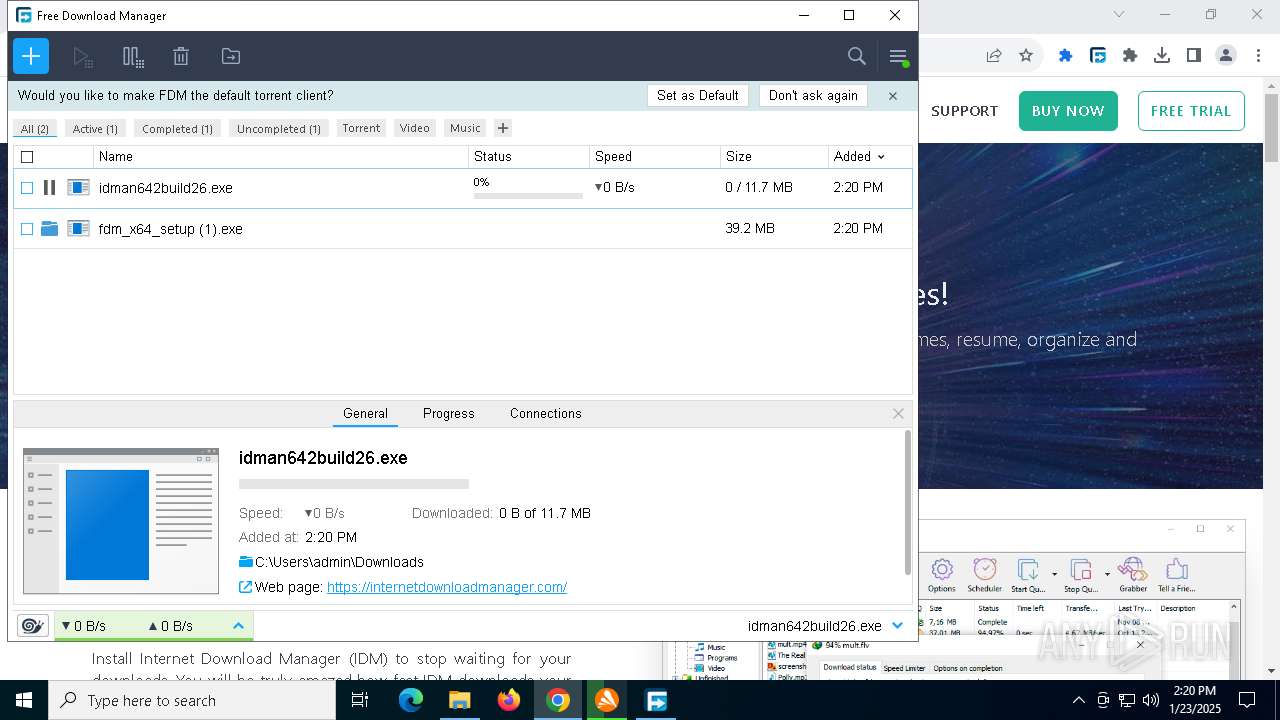Sort downloads by Size column
The height and width of the screenshot is (720, 1280).
[774, 157]
